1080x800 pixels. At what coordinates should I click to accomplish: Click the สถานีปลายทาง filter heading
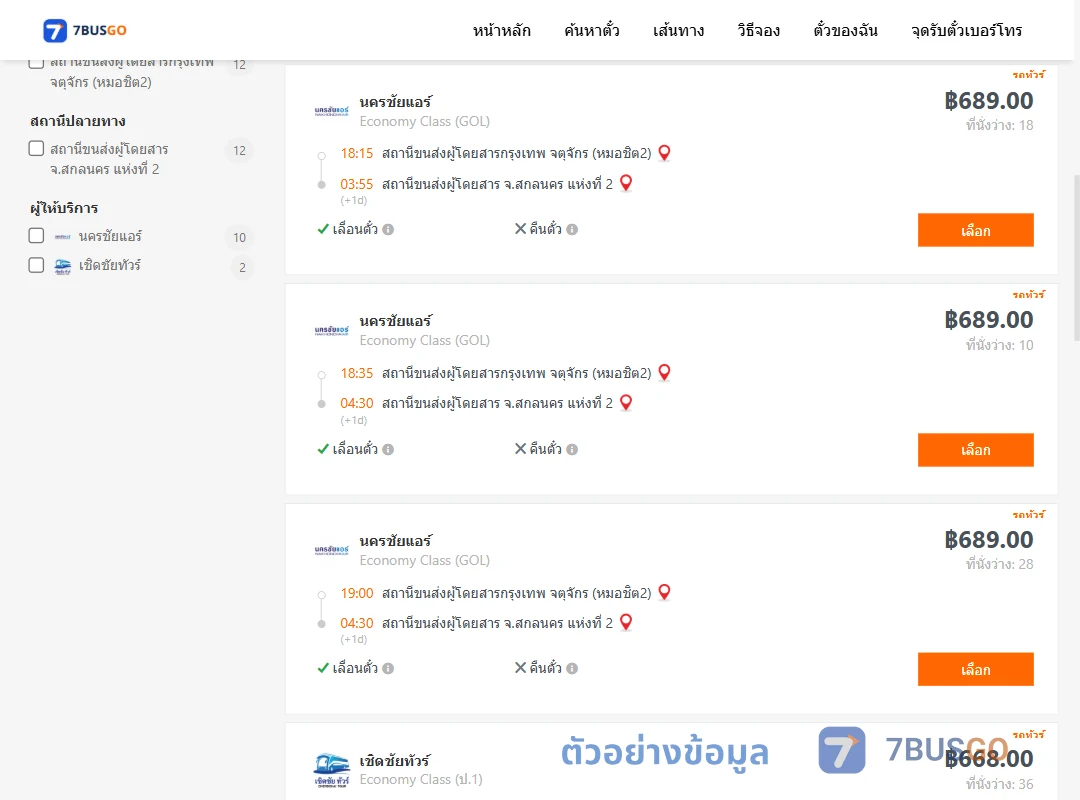tap(78, 121)
